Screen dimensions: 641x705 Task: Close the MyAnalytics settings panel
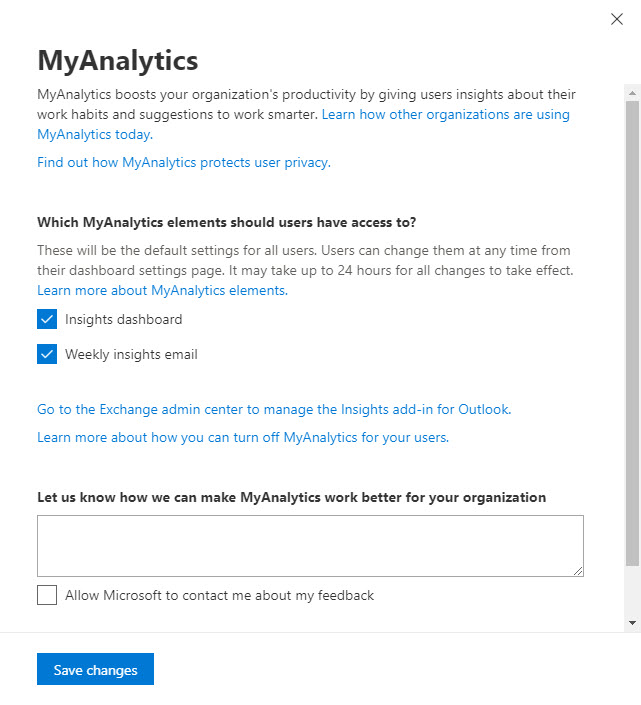(617, 19)
